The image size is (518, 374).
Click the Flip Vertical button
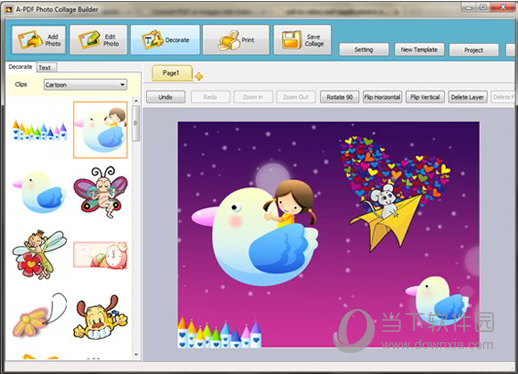tap(425, 97)
